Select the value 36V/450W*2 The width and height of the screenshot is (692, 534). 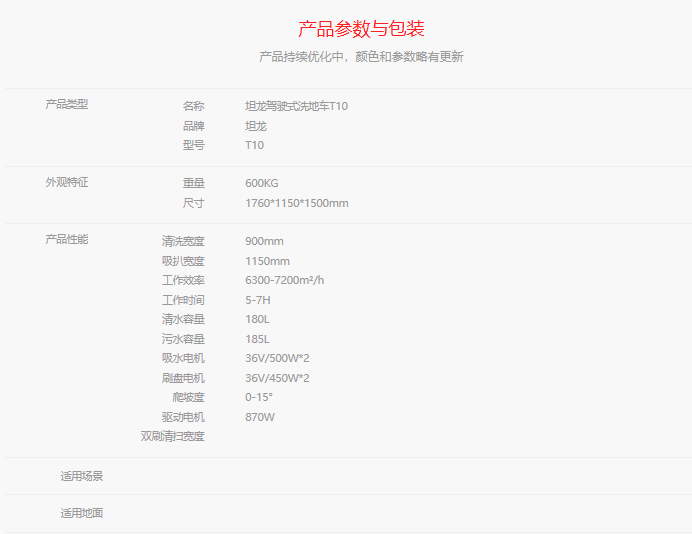pos(277,379)
